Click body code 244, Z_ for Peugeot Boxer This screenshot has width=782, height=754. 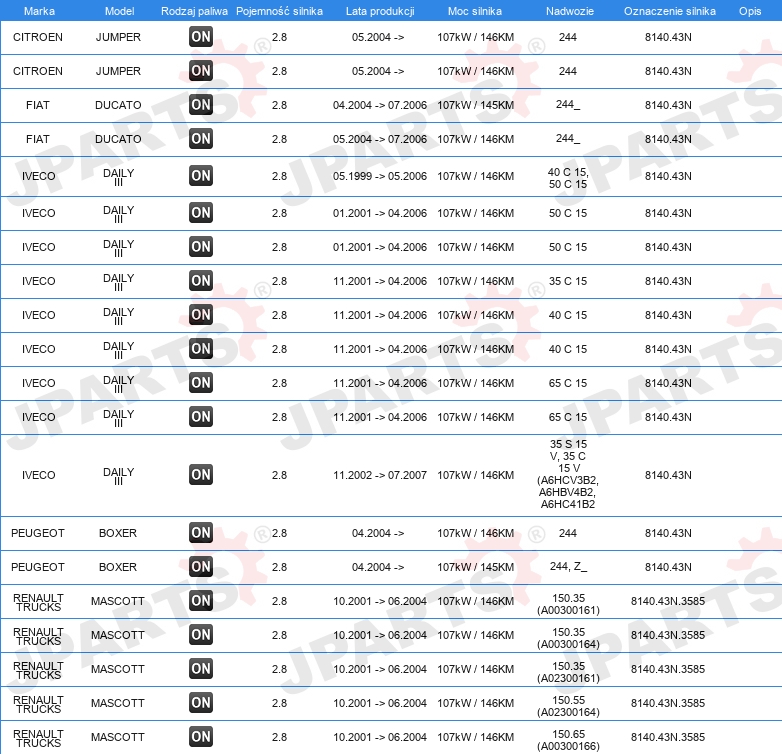568,566
